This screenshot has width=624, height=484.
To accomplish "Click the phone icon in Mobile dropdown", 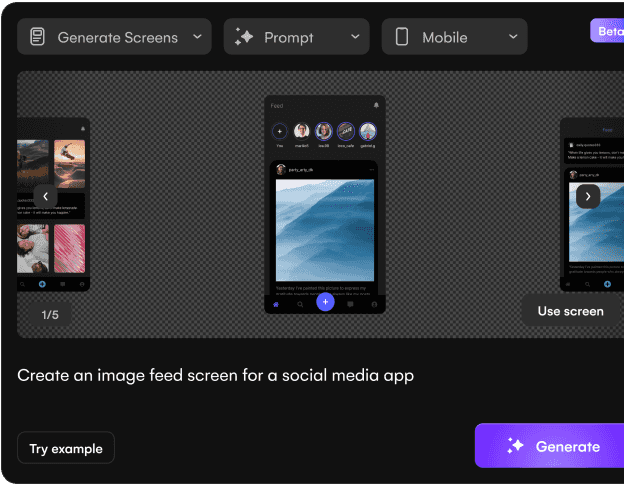I will (x=402, y=37).
